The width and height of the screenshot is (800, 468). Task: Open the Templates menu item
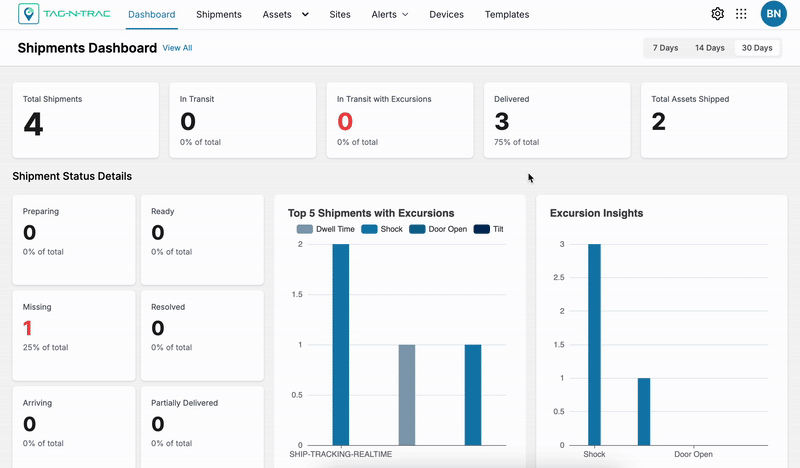(x=507, y=14)
